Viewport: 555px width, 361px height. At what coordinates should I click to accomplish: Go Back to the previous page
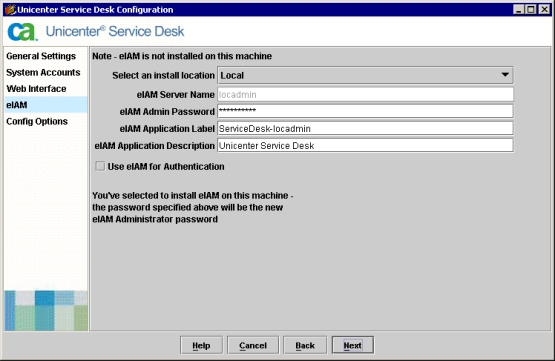(305, 345)
